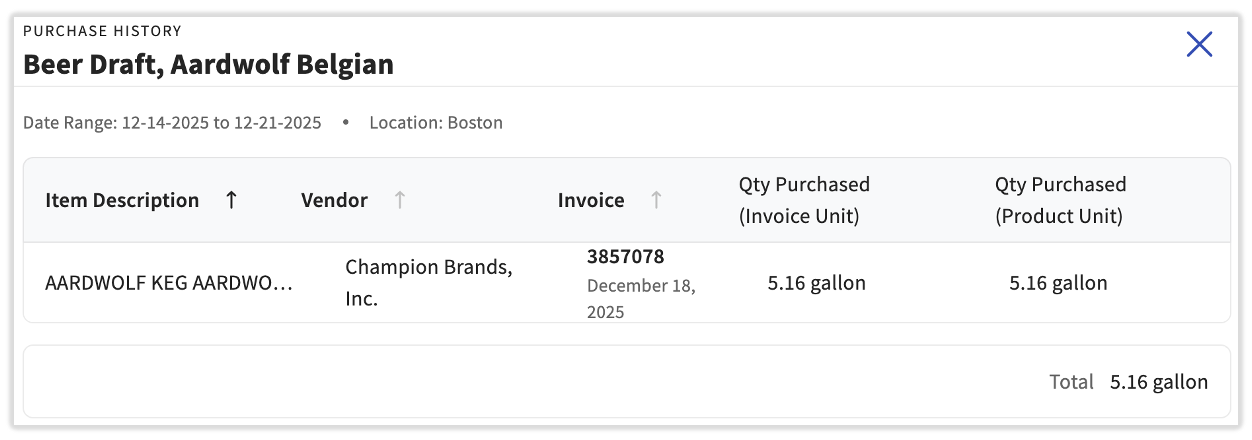
Task: Click the Beer Draft, Aardwolf Belgian title
Action: (208, 65)
